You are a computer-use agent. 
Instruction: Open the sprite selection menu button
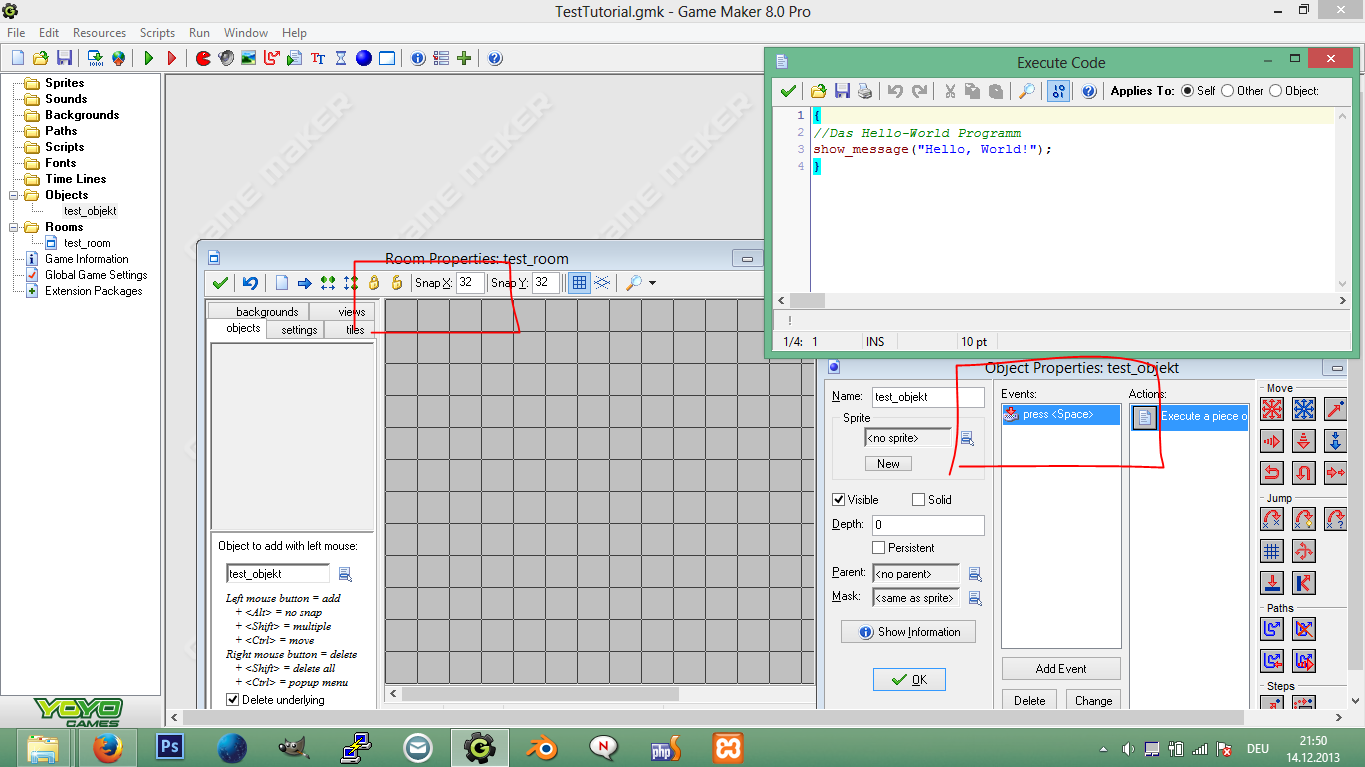point(967,438)
